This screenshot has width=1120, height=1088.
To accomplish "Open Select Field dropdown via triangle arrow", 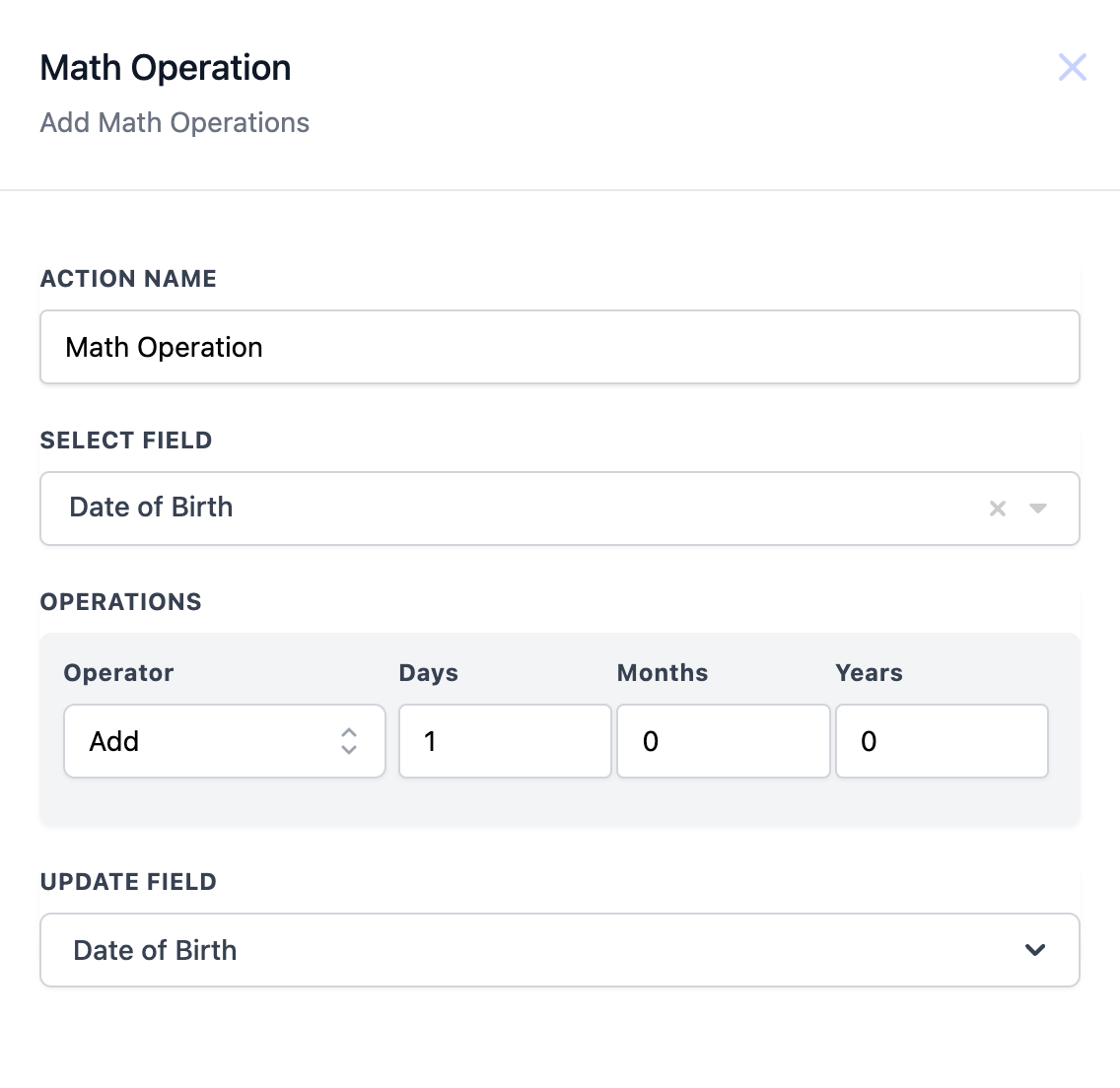I will click(x=1037, y=509).
